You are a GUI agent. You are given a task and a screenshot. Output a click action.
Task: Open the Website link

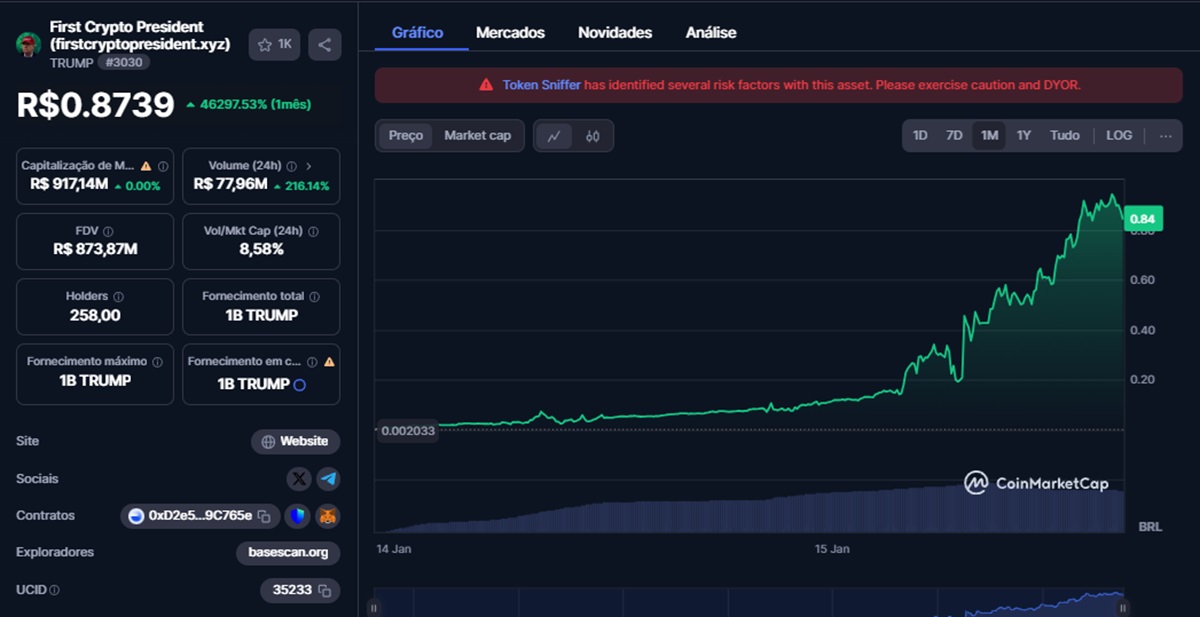click(x=295, y=441)
